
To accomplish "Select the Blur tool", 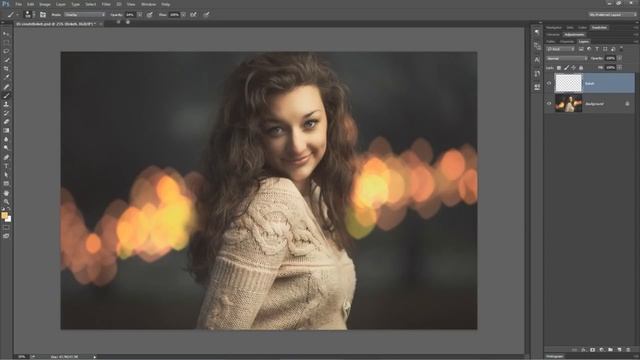I will (6, 140).
